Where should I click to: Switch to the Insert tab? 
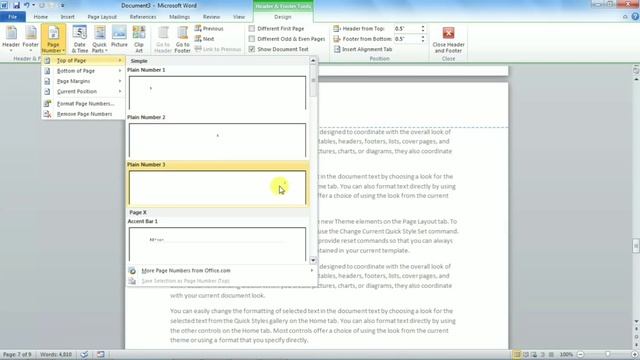[68, 17]
